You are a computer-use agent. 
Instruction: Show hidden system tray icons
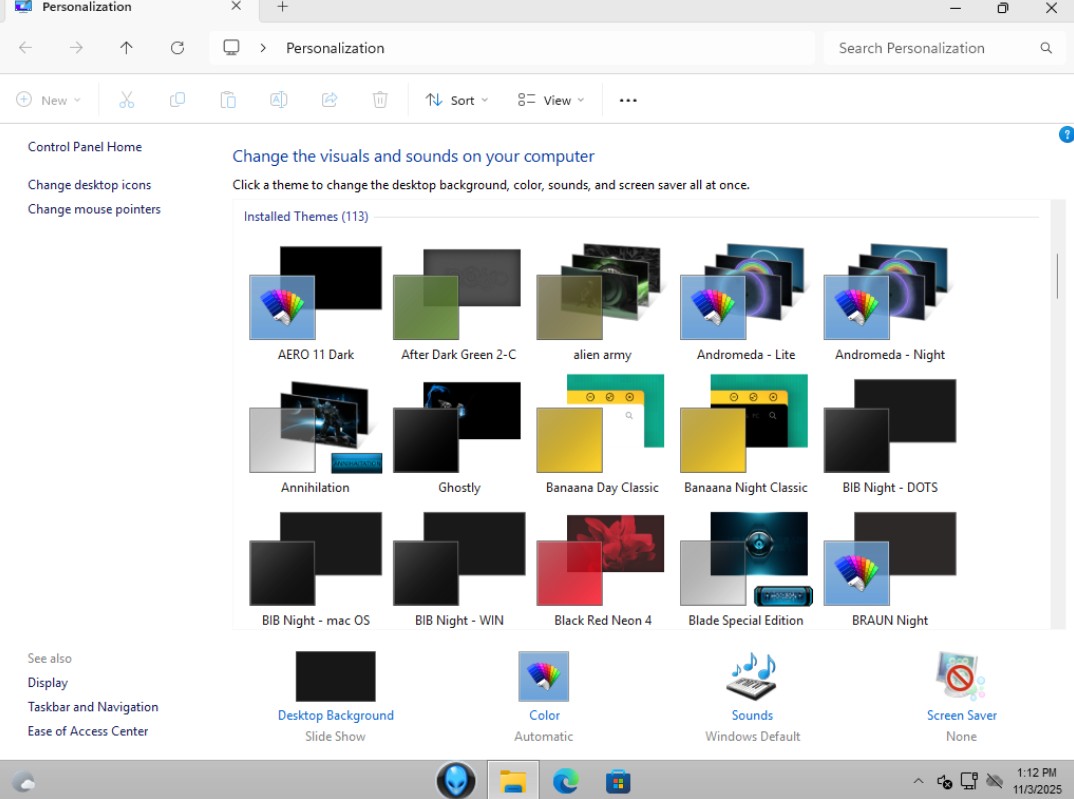[x=918, y=781]
